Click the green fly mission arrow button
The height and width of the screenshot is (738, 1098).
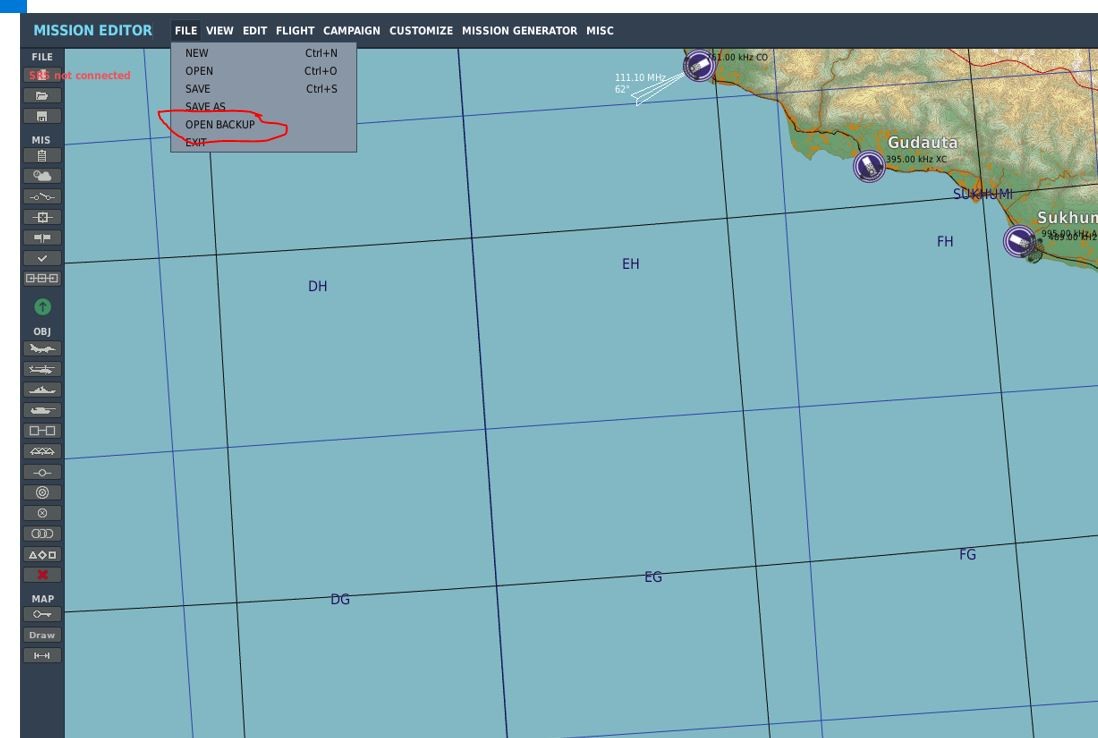pyautogui.click(x=43, y=307)
